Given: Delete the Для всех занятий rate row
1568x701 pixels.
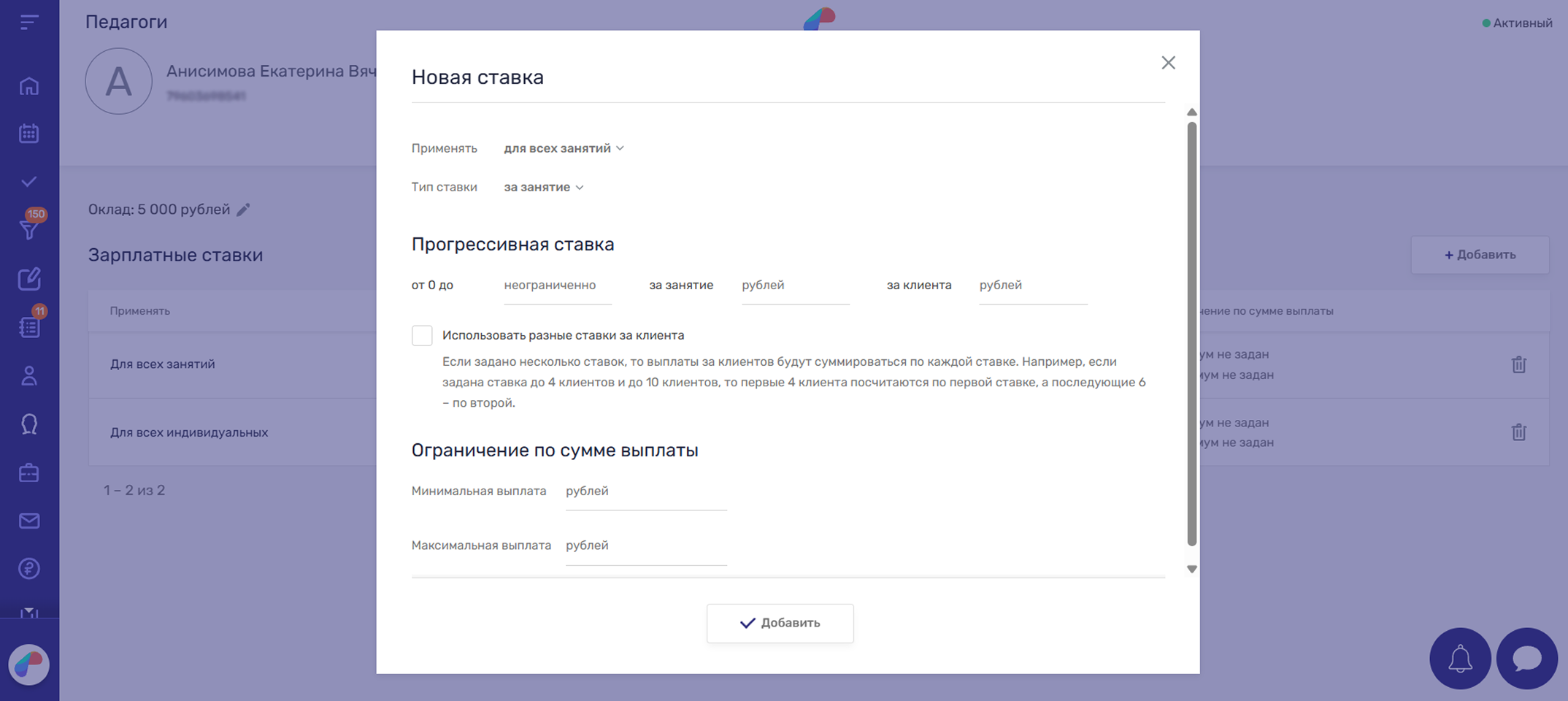Looking at the screenshot, I should [x=1518, y=364].
